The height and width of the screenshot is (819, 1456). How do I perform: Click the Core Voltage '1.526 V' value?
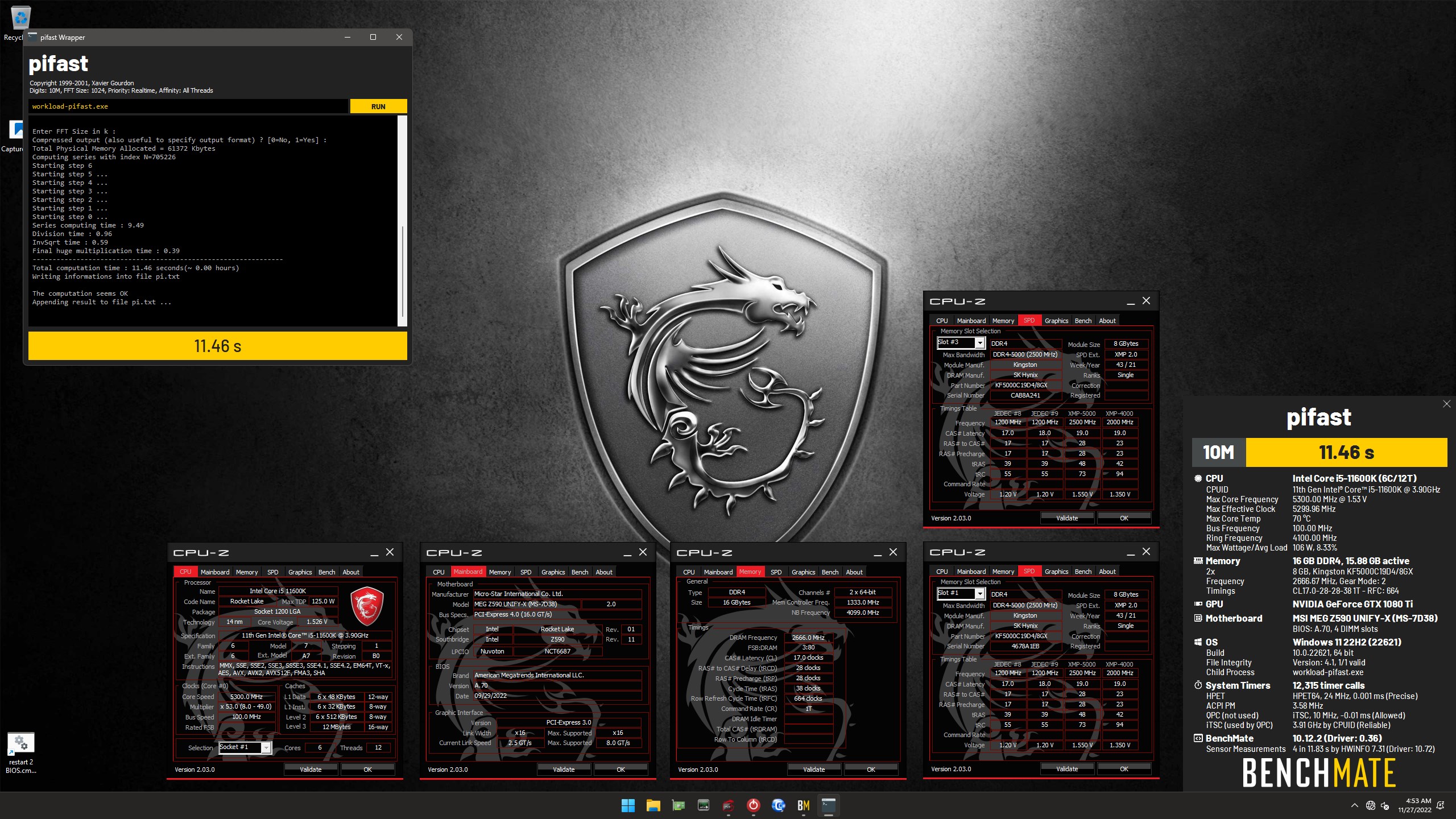317,622
